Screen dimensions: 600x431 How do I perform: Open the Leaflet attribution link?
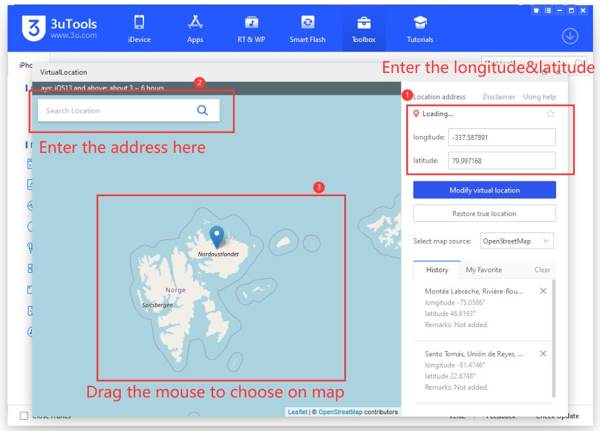(298, 412)
